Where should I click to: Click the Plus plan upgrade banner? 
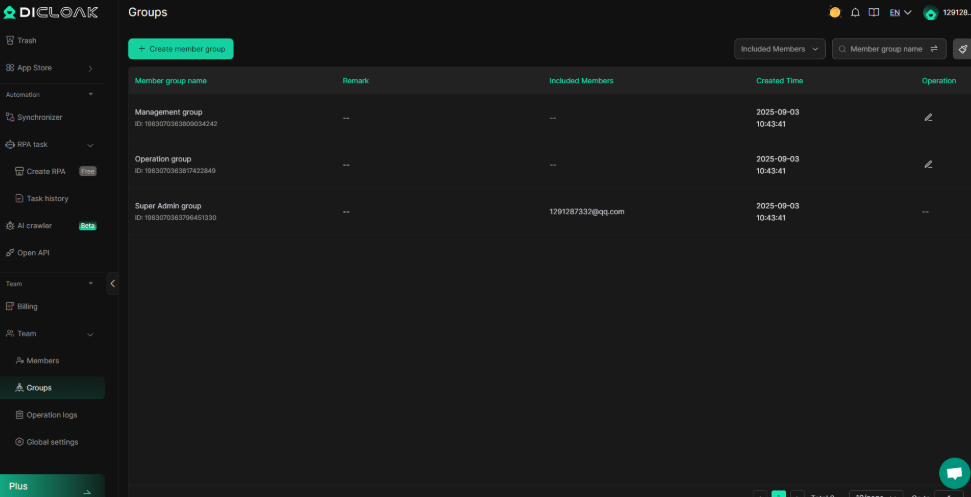tap(52, 486)
